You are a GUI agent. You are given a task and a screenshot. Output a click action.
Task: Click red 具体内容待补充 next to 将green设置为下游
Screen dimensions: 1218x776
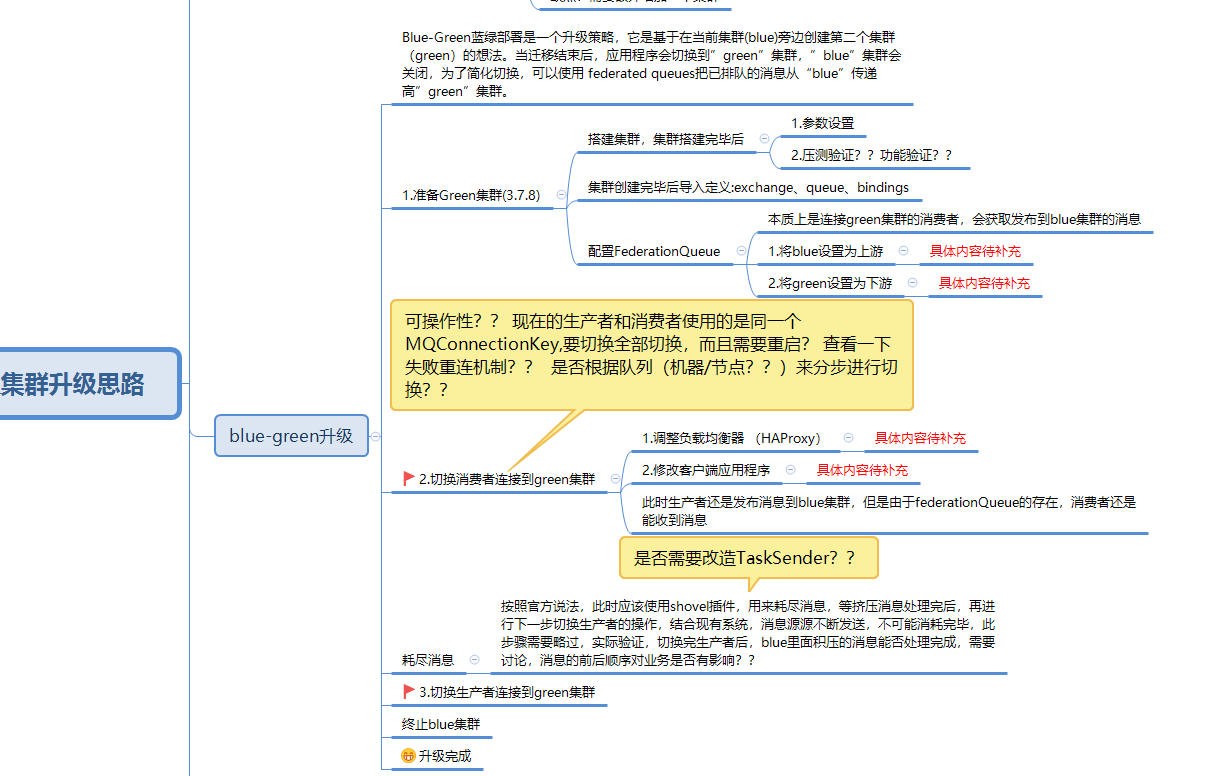click(984, 283)
